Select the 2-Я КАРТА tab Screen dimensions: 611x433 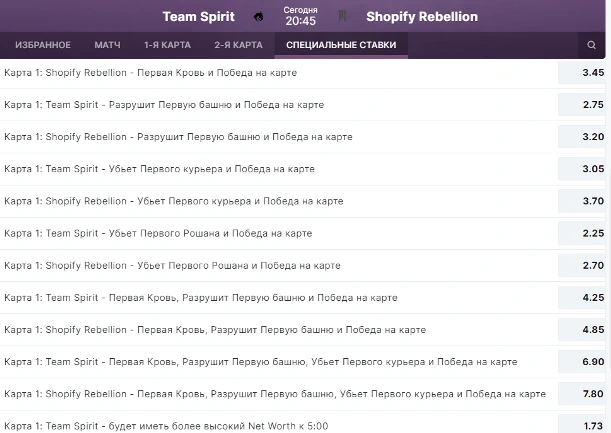238,45
